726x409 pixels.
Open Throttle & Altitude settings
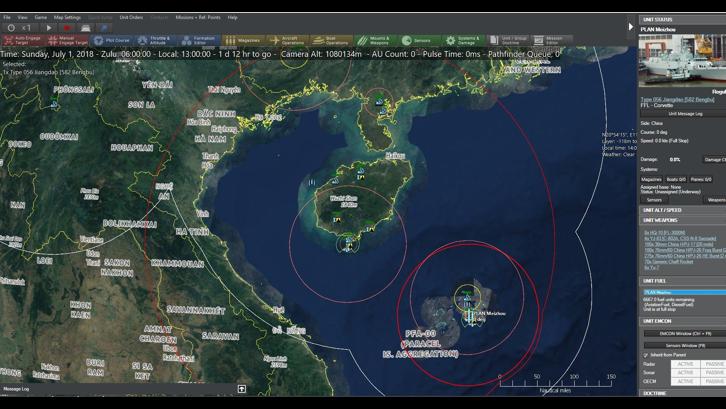[156, 40]
